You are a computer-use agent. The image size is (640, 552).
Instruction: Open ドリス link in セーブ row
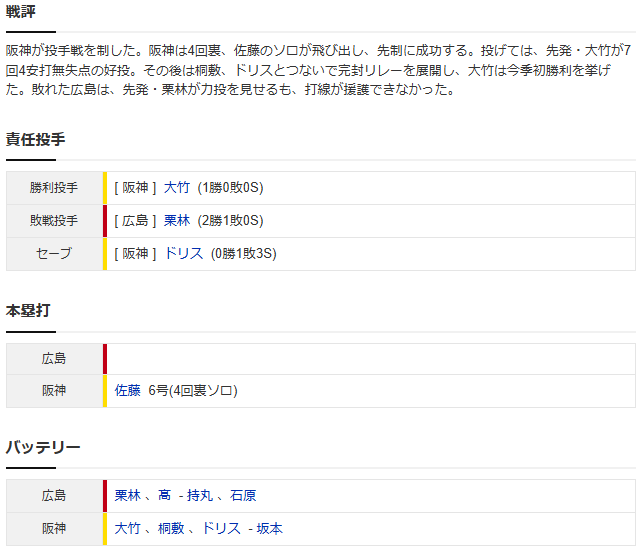click(183, 254)
